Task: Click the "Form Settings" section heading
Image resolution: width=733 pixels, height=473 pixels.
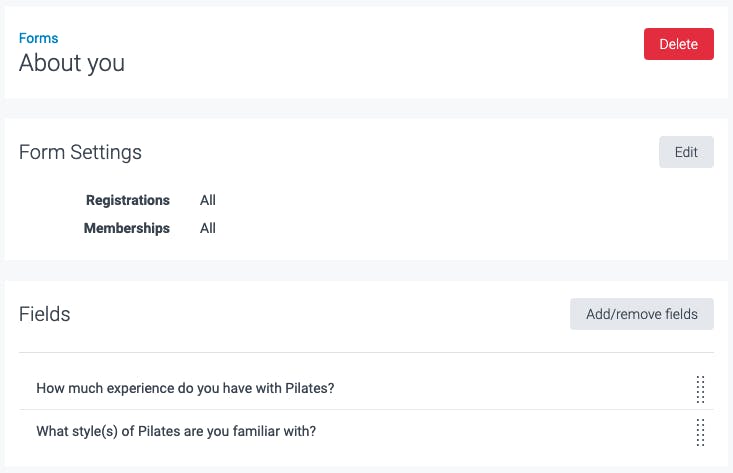Action: (x=80, y=152)
